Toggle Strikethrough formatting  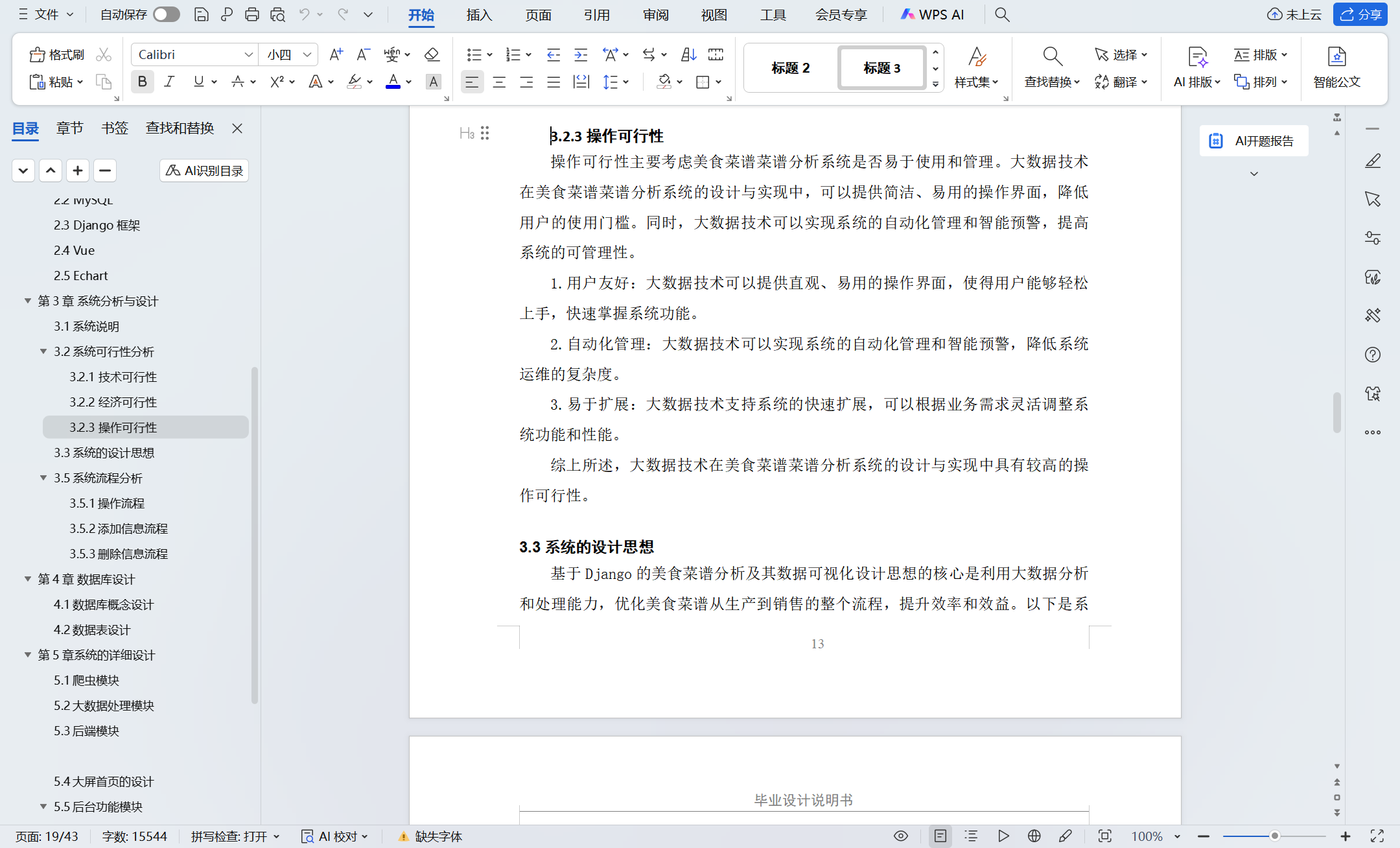point(238,82)
